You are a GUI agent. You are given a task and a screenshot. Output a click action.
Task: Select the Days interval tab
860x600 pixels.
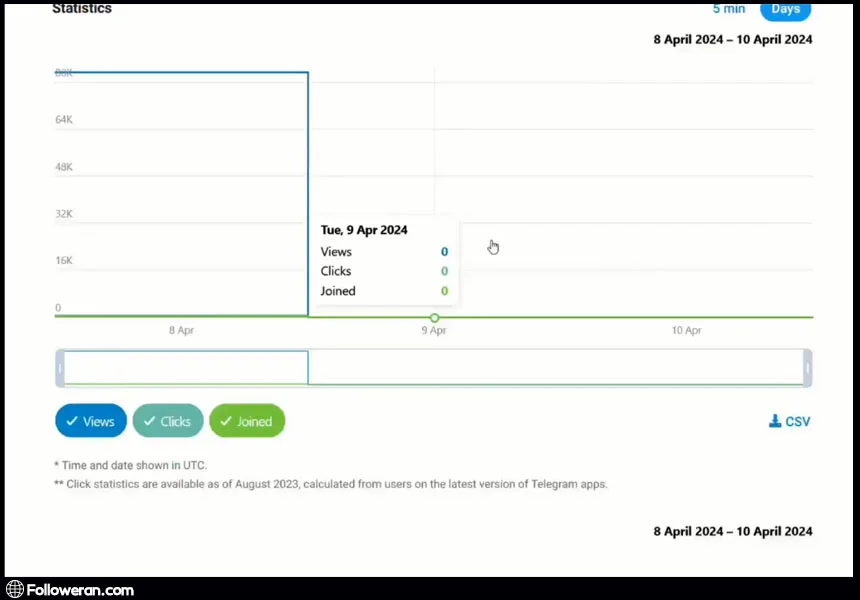coord(785,9)
